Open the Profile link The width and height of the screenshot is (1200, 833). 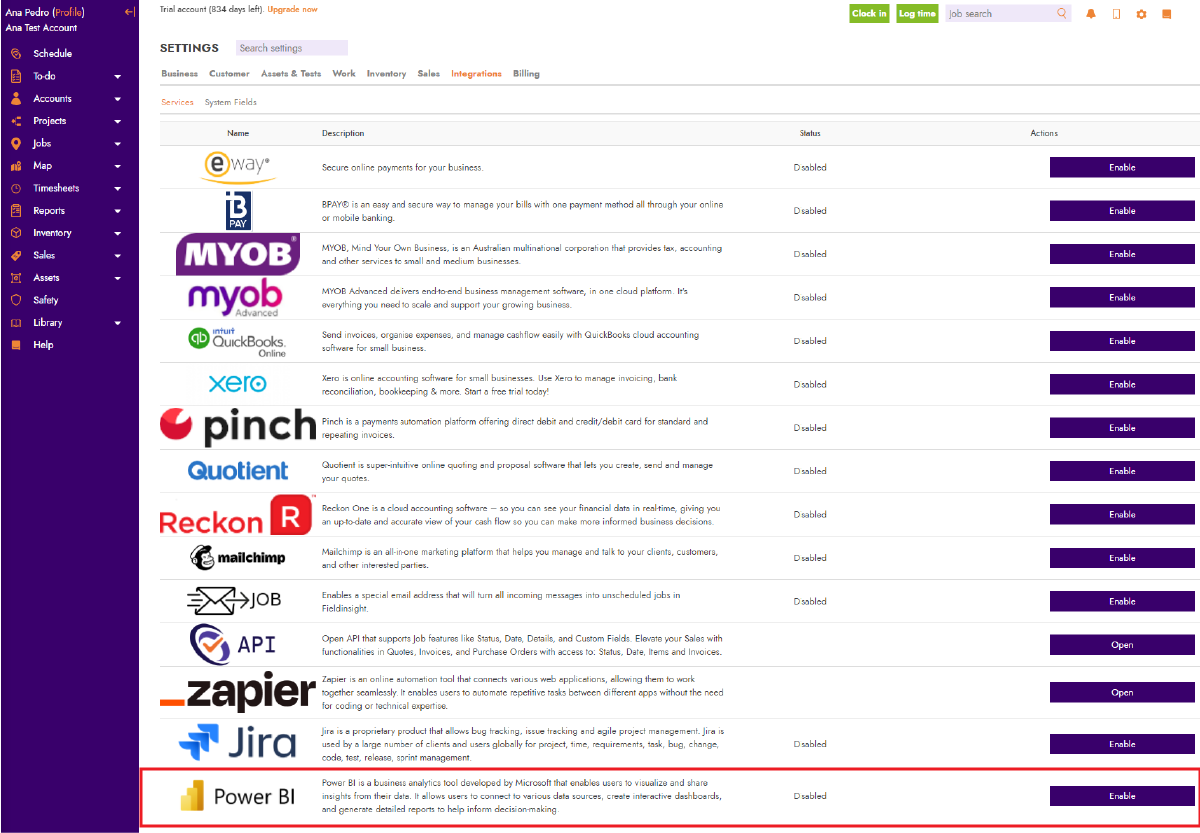(68, 12)
